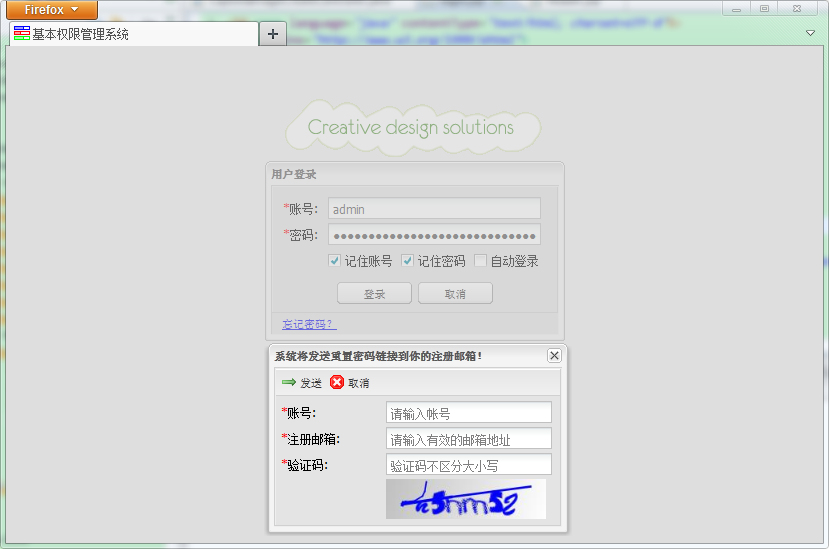Click the tab favicon icon
This screenshot has height=549, width=829.
tap(22, 33)
